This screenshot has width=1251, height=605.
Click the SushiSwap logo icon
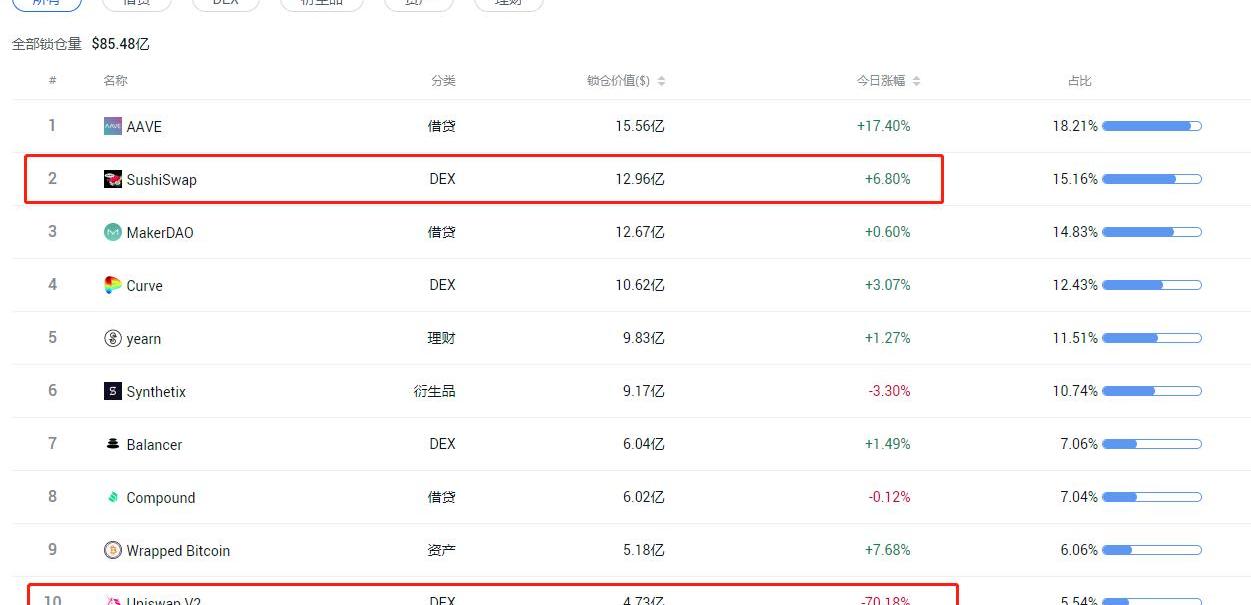(x=112, y=179)
